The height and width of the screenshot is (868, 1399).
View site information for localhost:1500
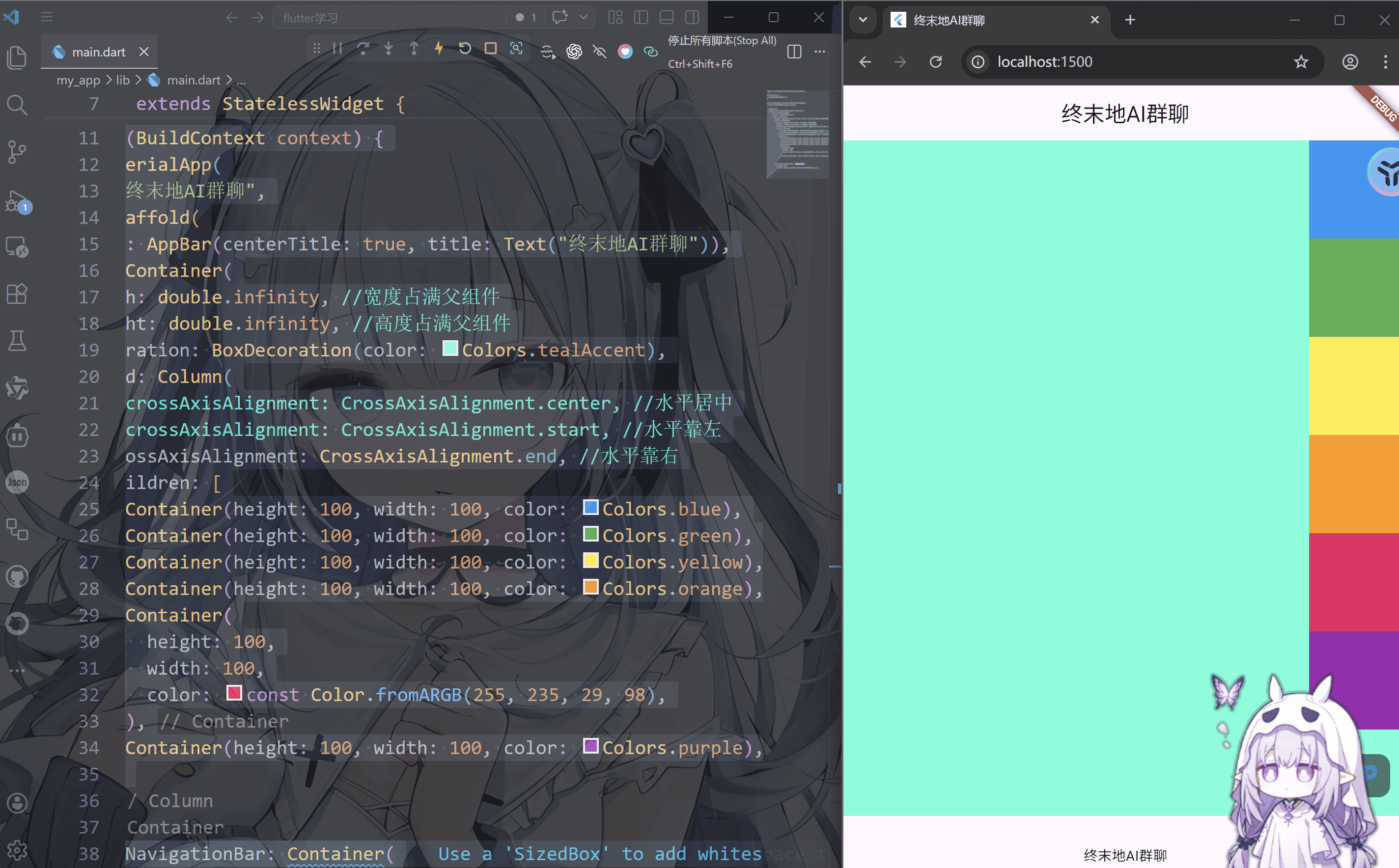[978, 62]
